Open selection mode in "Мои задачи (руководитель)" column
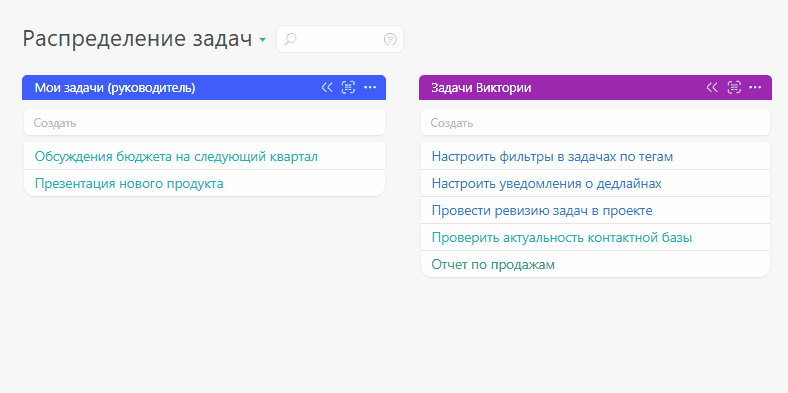 (348, 87)
